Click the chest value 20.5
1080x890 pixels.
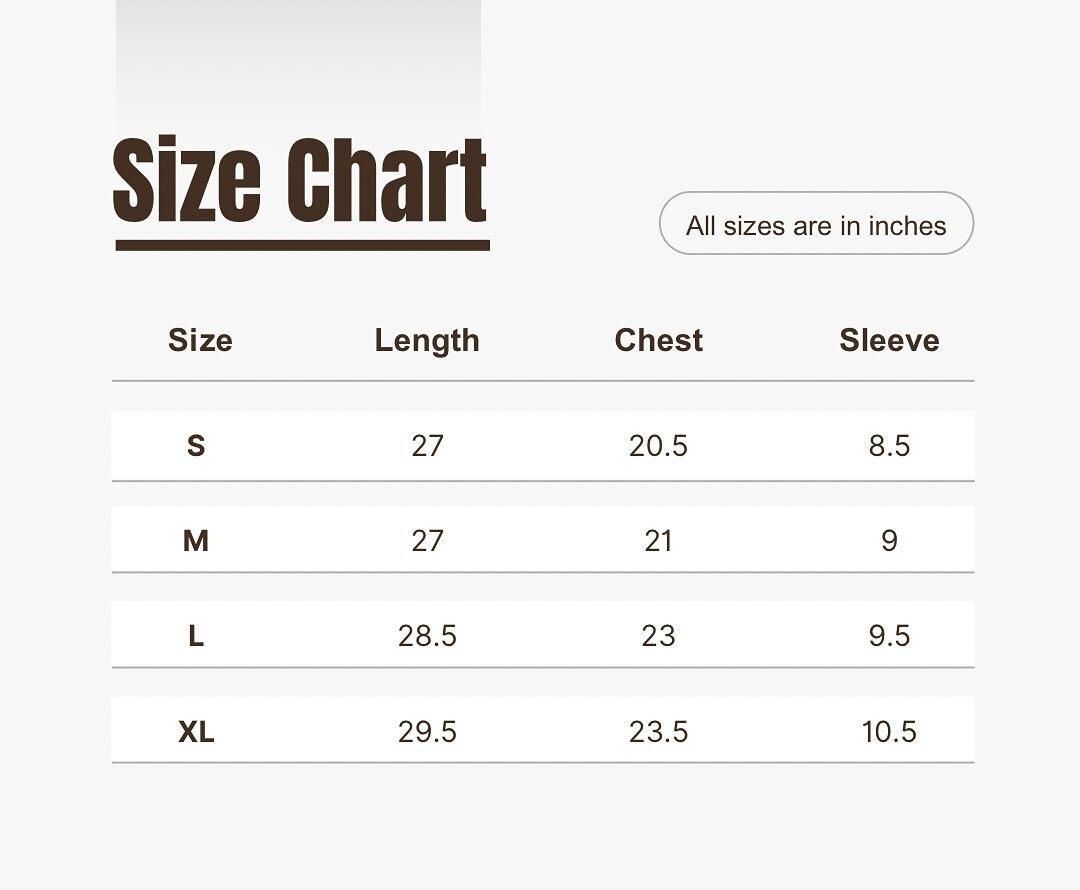point(658,445)
